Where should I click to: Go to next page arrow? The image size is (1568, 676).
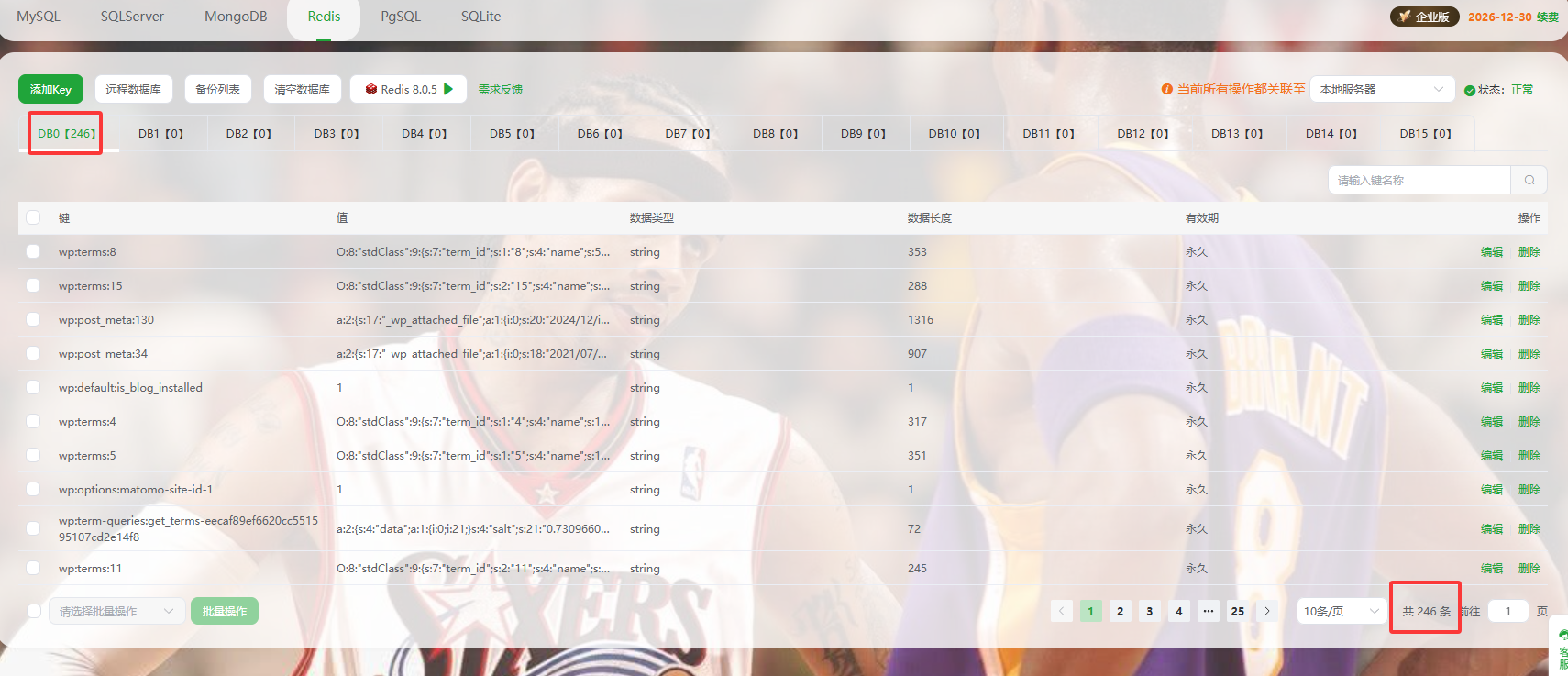click(1267, 611)
